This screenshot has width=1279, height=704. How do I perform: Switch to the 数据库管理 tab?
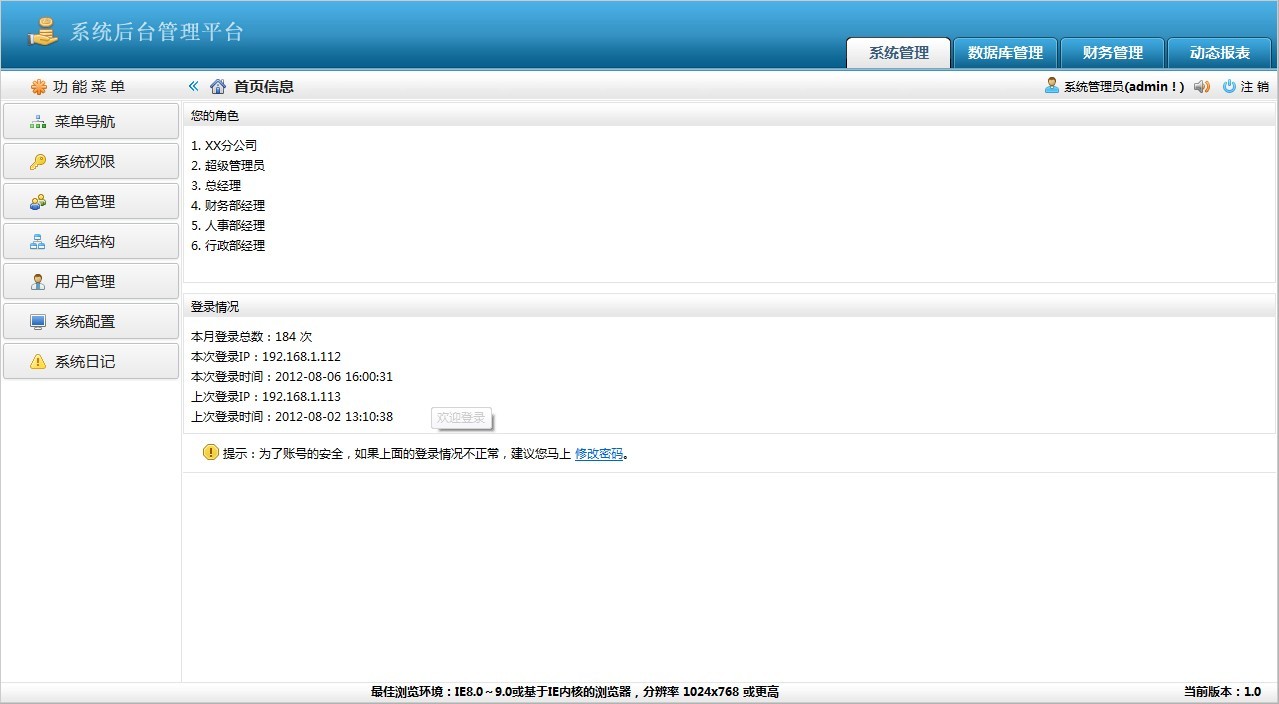coord(1004,53)
